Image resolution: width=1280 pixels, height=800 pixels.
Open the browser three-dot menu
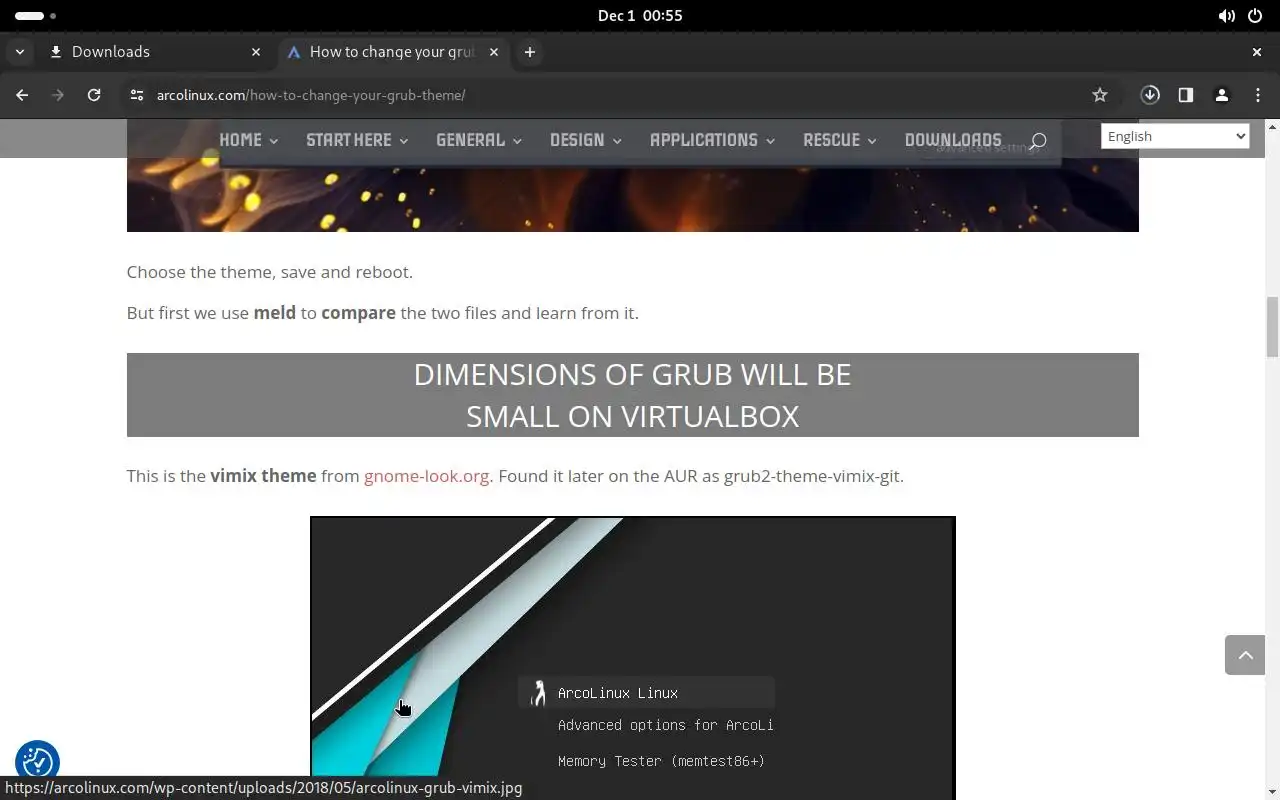coord(1258,95)
